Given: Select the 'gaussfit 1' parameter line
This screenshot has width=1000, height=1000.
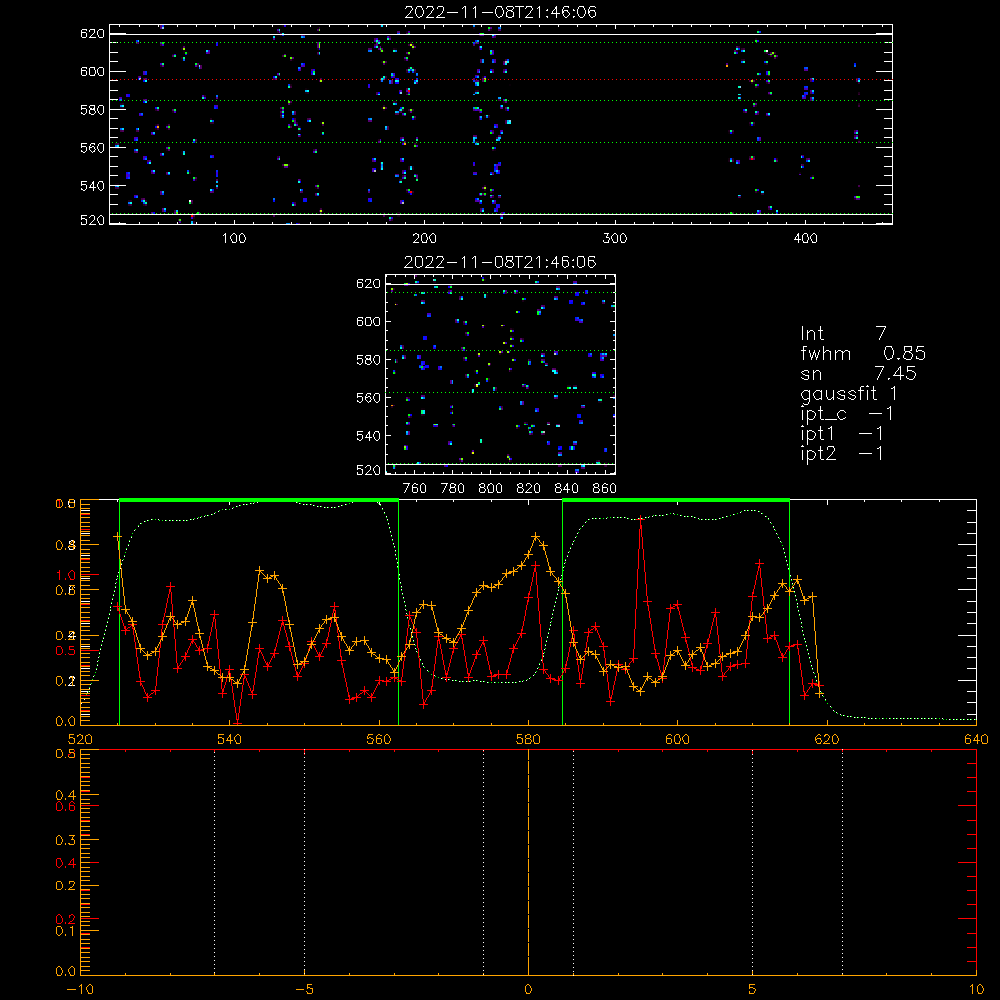Looking at the screenshot, I should [x=849, y=393].
